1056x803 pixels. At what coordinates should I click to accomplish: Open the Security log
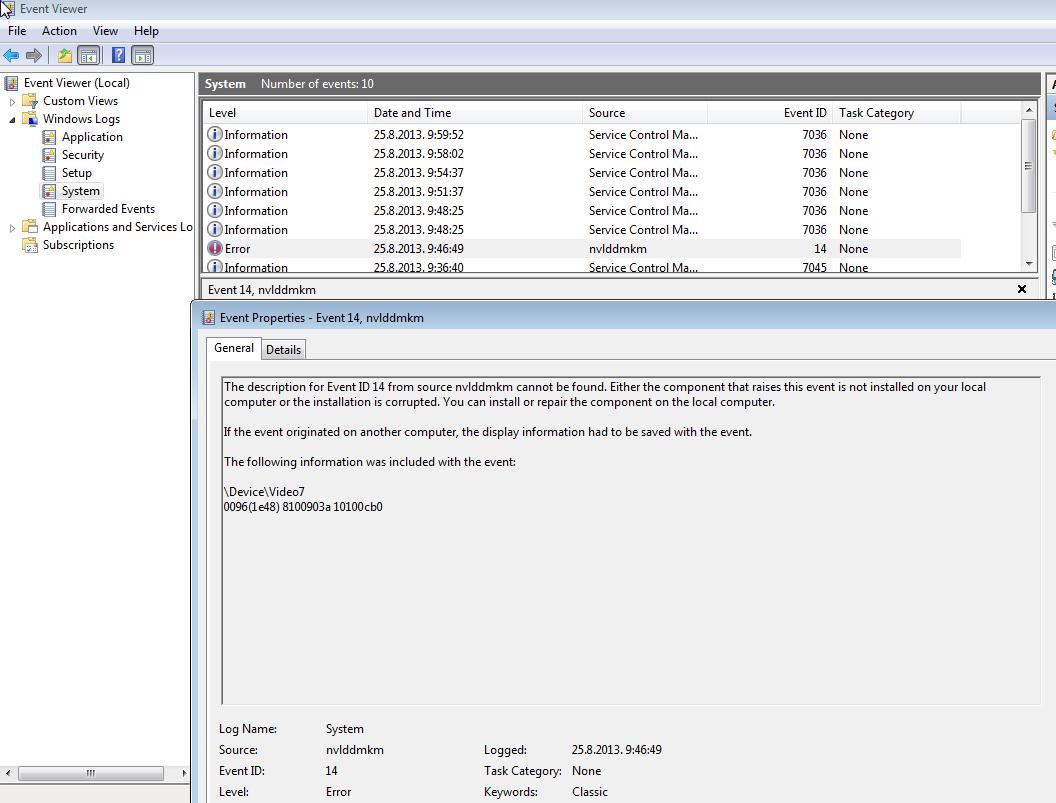(82, 155)
